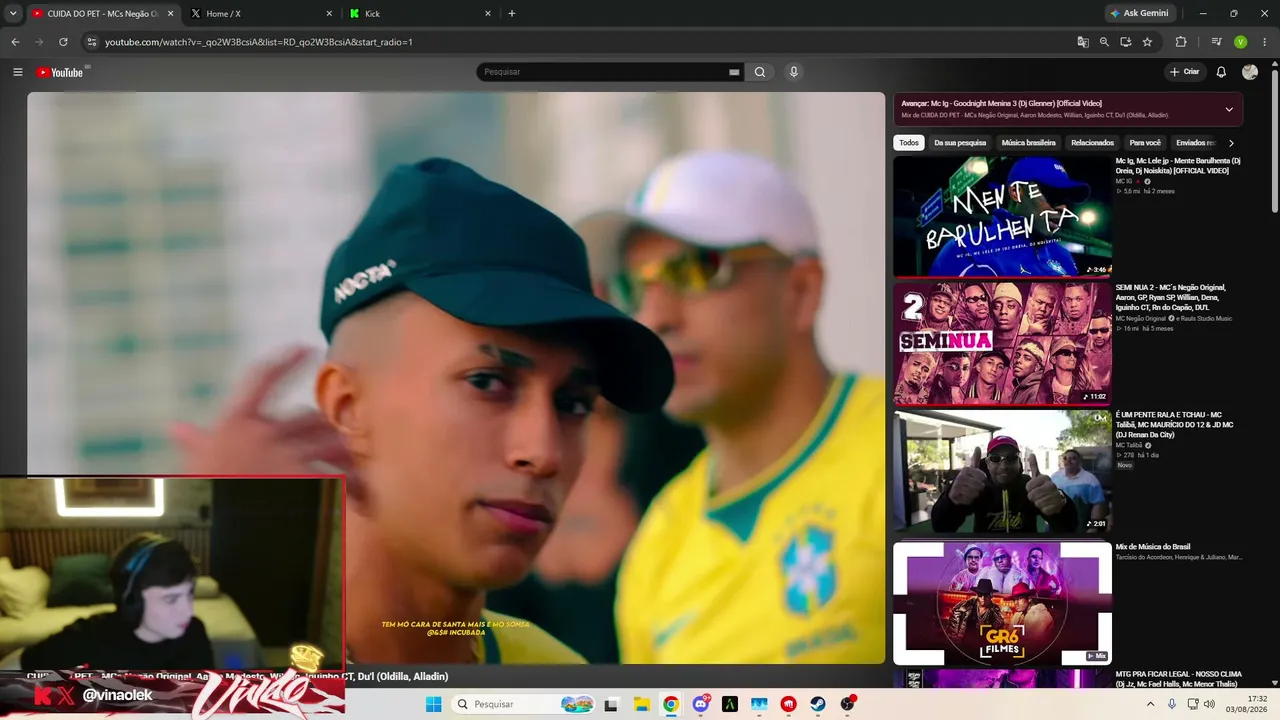The height and width of the screenshot is (720, 1280).
Task: Open the media controls icon in Chrome toolbar
Action: 1216,42
